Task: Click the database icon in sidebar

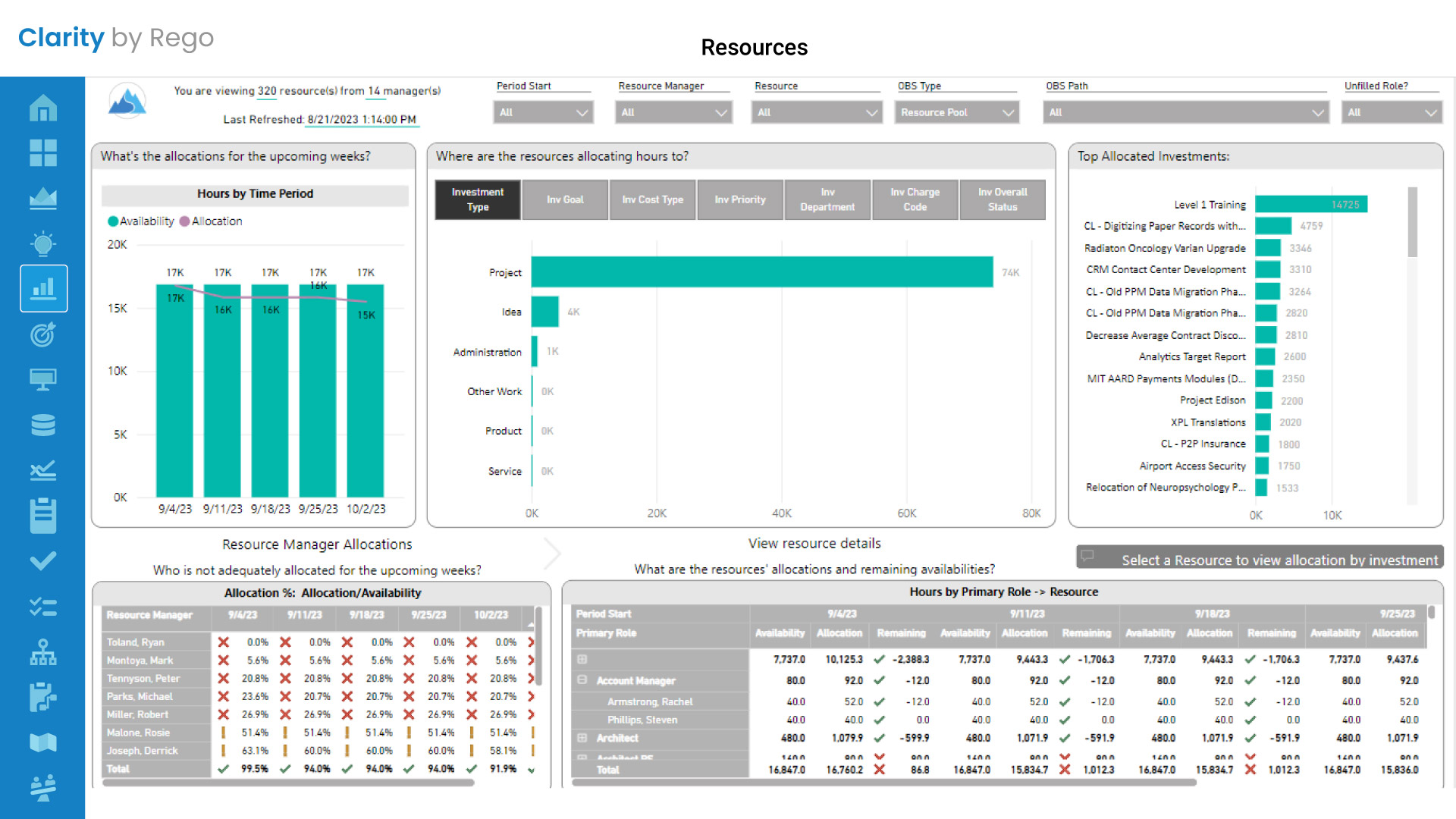Action: click(43, 425)
